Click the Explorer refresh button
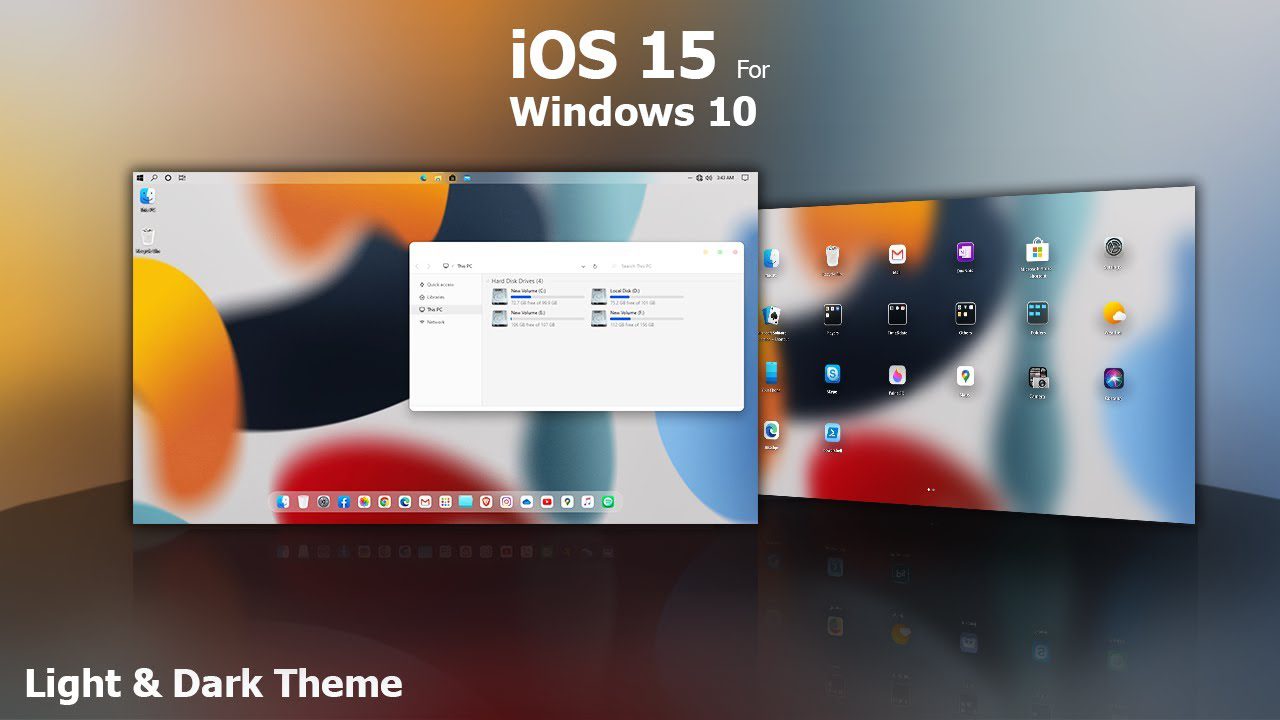The width and height of the screenshot is (1280, 720). pyautogui.click(x=595, y=266)
